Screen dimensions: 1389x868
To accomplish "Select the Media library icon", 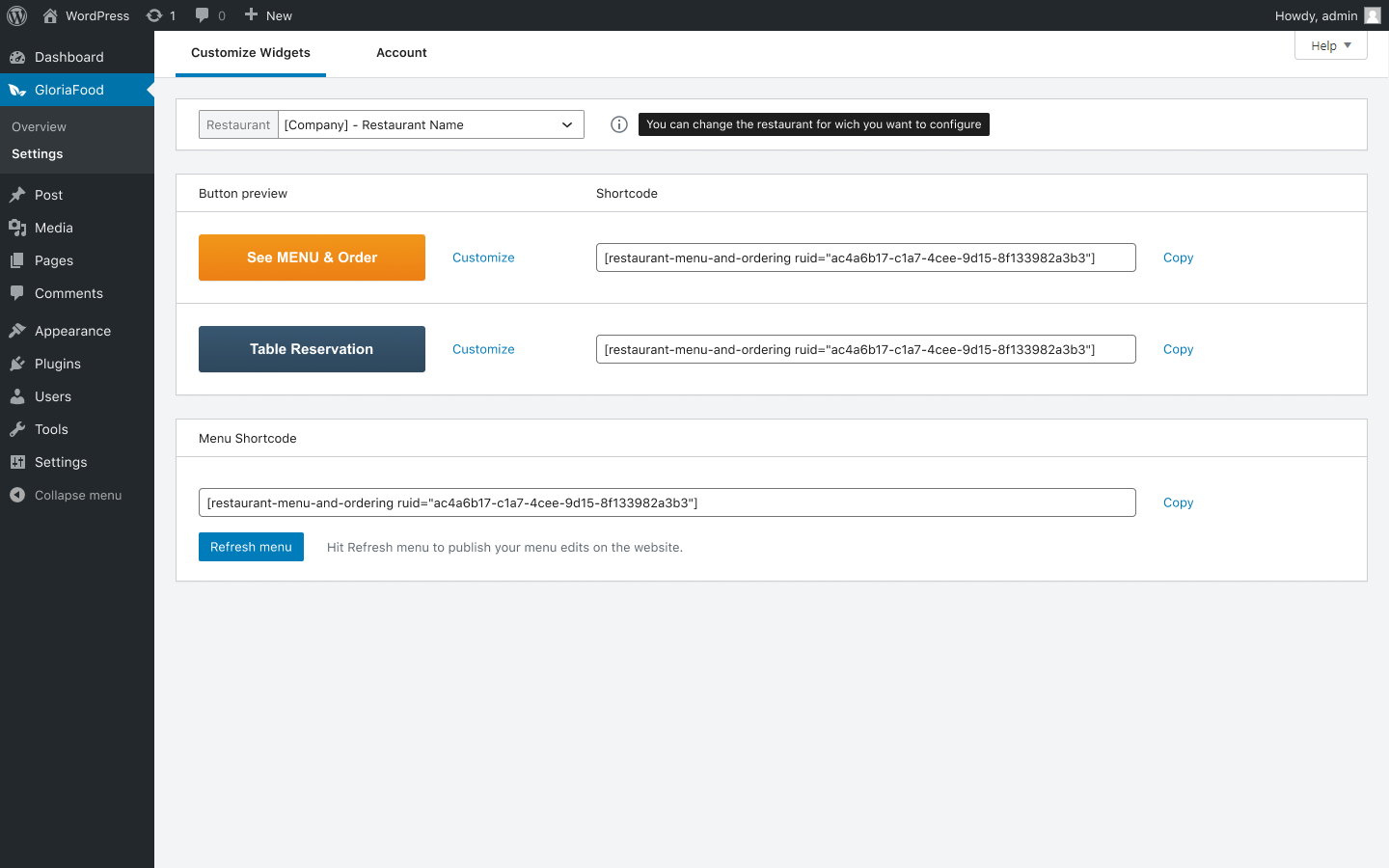I will 17,228.
